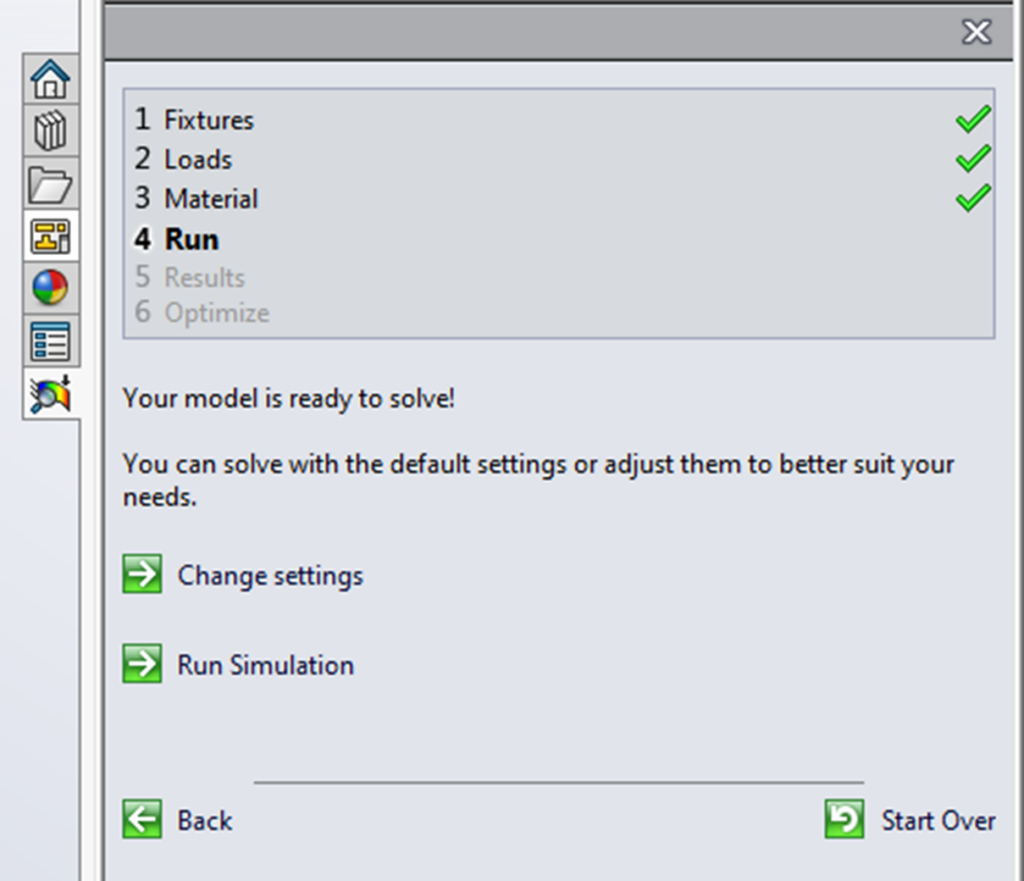The height and width of the screenshot is (881, 1024).
Task: Open the Design Library tab
Action: point(51,132)
